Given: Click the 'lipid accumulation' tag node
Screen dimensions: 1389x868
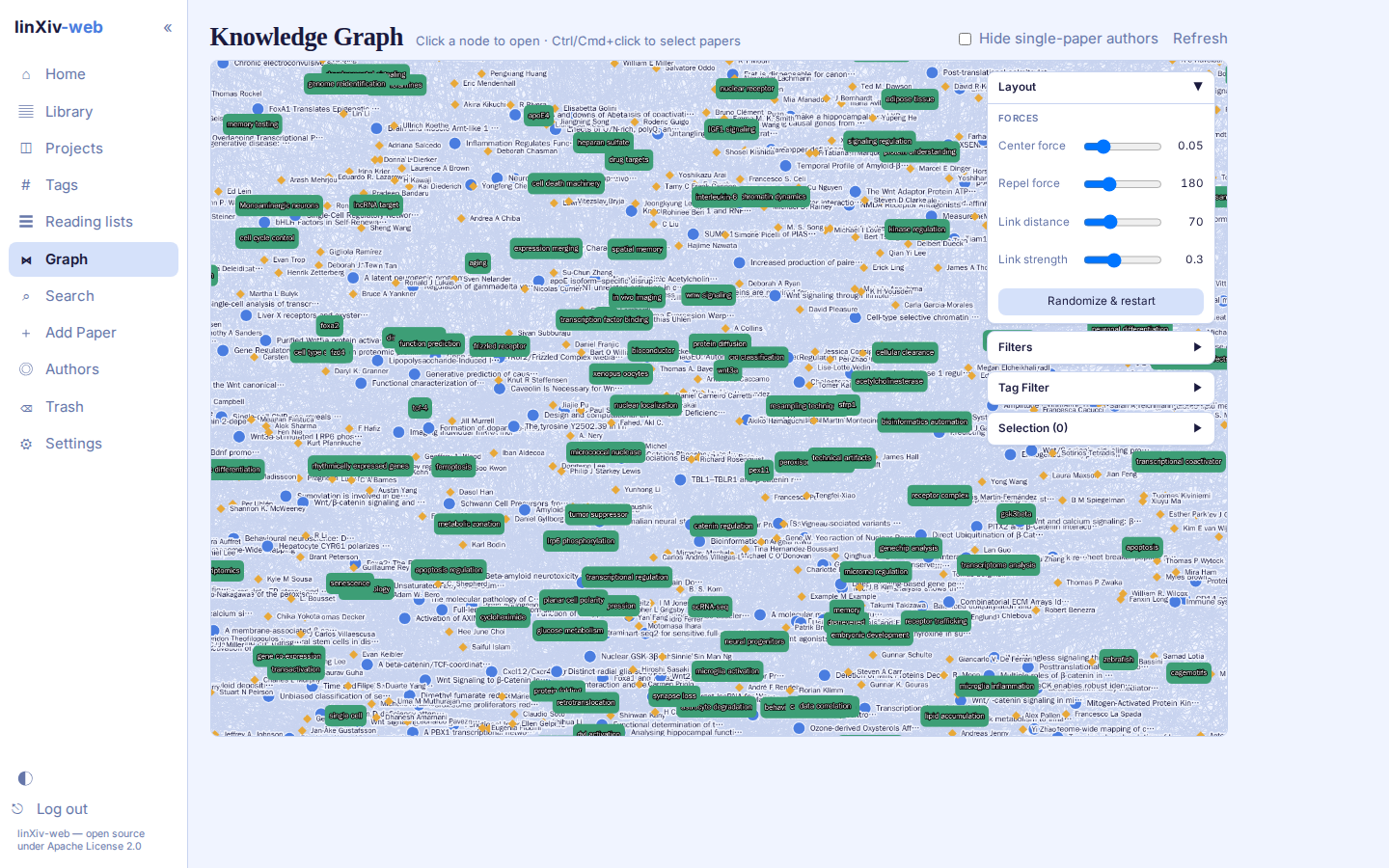Looking at the screenshot, I should (x=955, y=716).
